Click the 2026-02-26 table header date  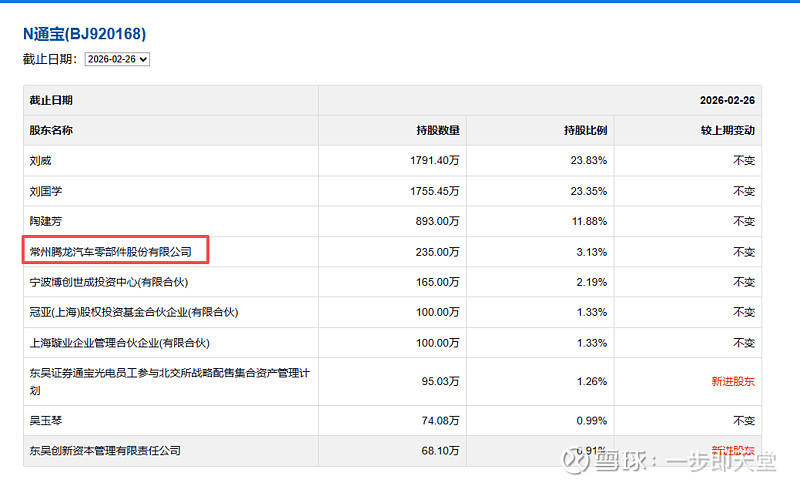[x=728, y=100]
